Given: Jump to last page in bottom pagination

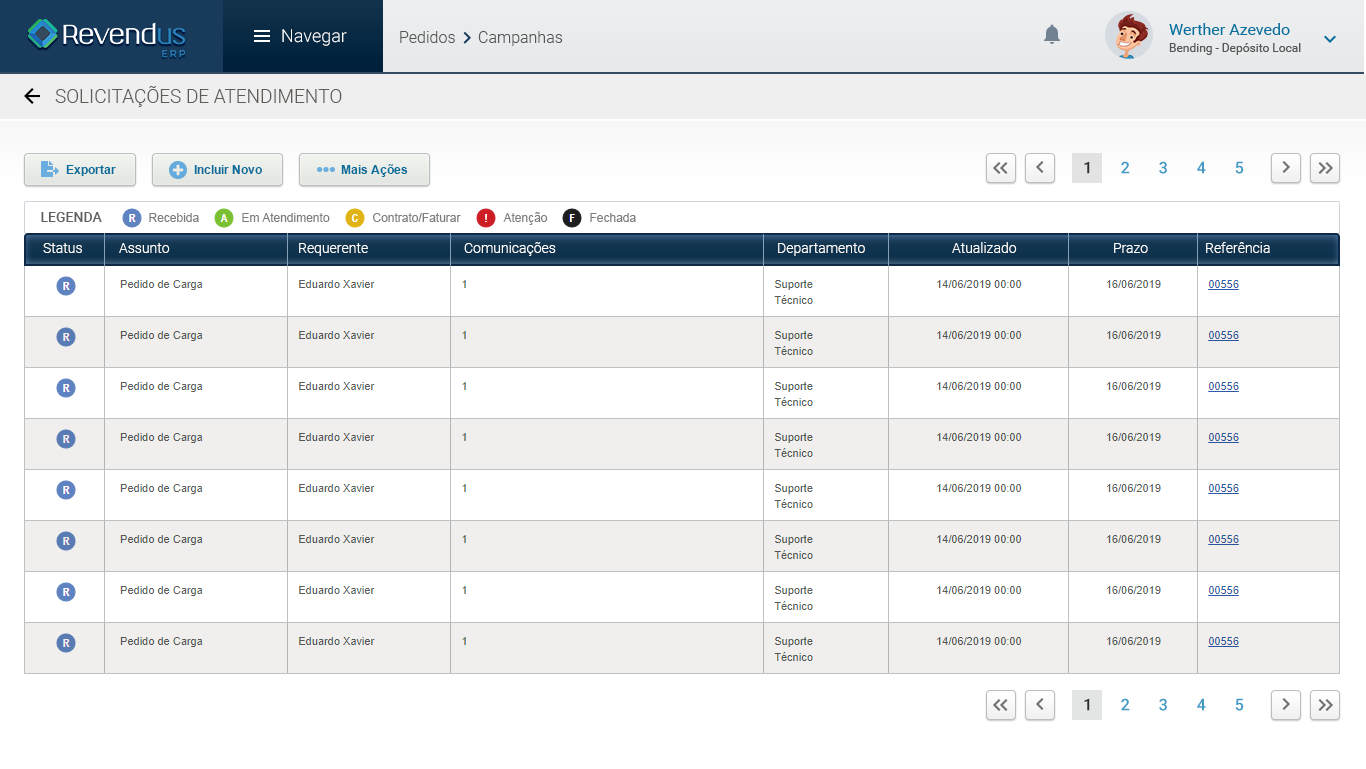Looking at the screenshot, I should point(1325,705).
